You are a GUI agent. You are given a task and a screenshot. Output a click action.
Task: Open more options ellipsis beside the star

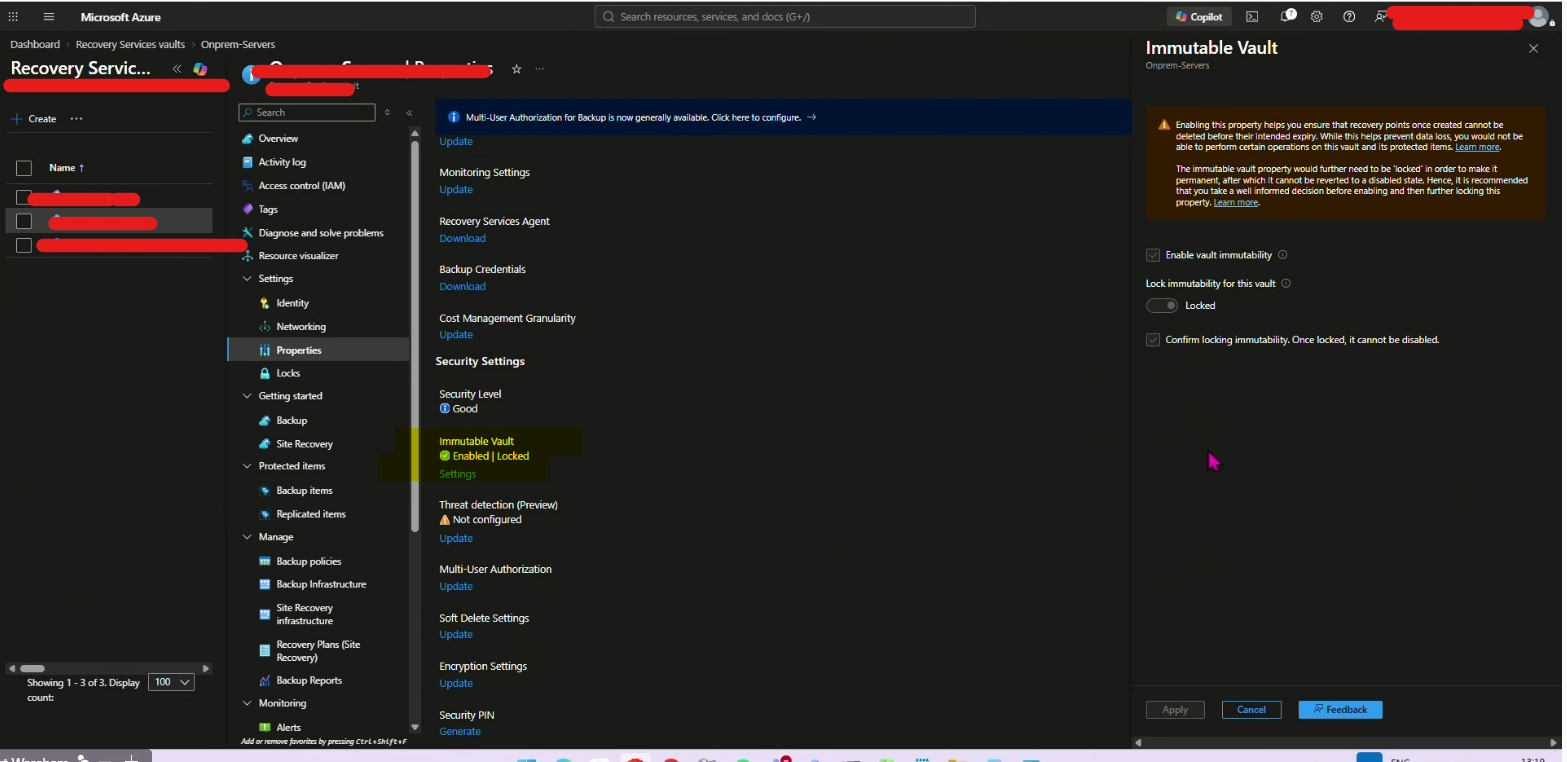tap(540, 69)
